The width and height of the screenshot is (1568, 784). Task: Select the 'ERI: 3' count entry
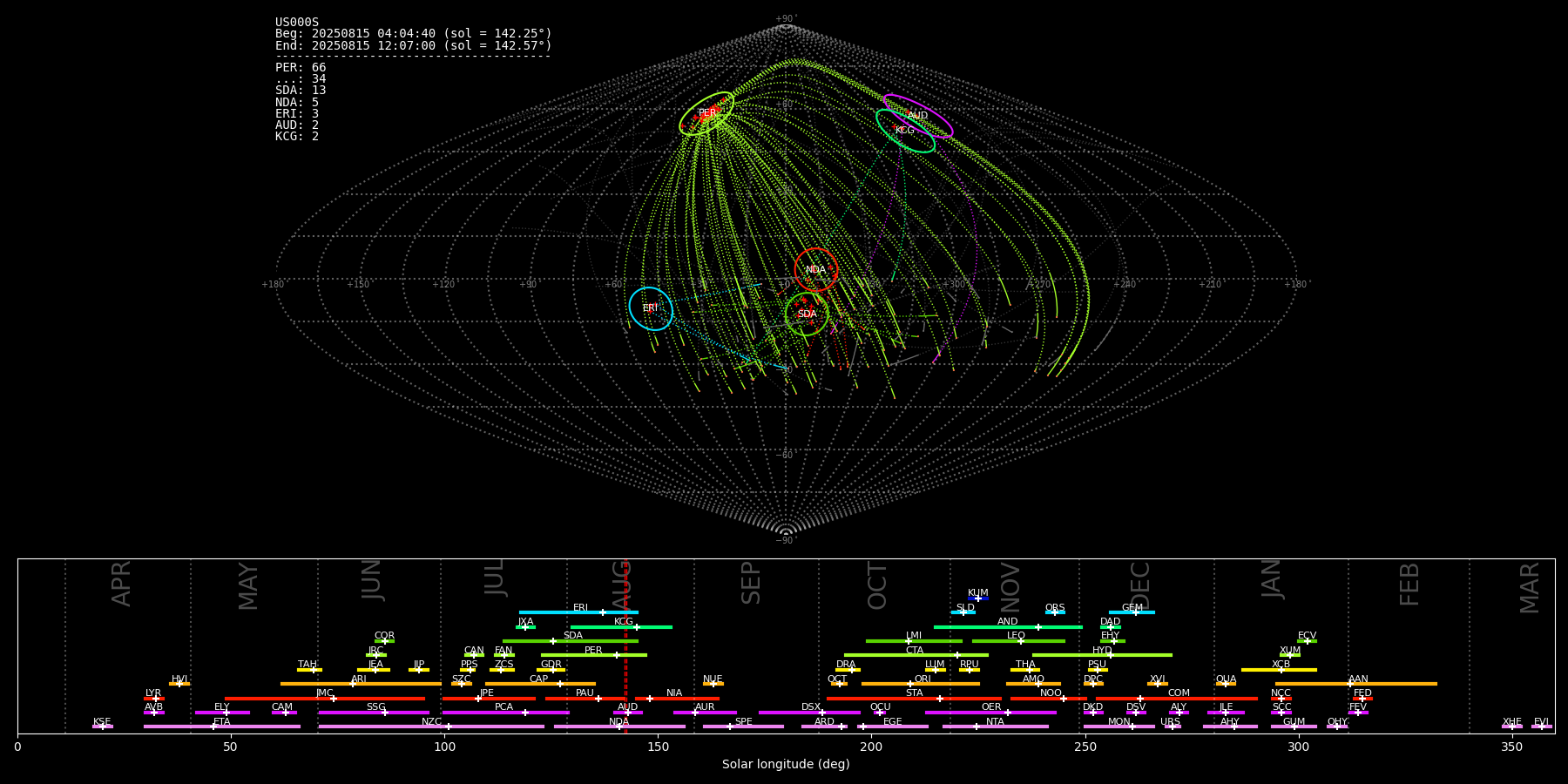pos(297,114)
